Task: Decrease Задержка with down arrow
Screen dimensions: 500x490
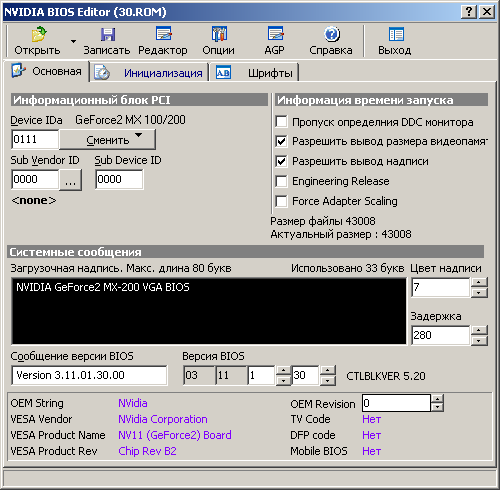Action: click(479, 340)
